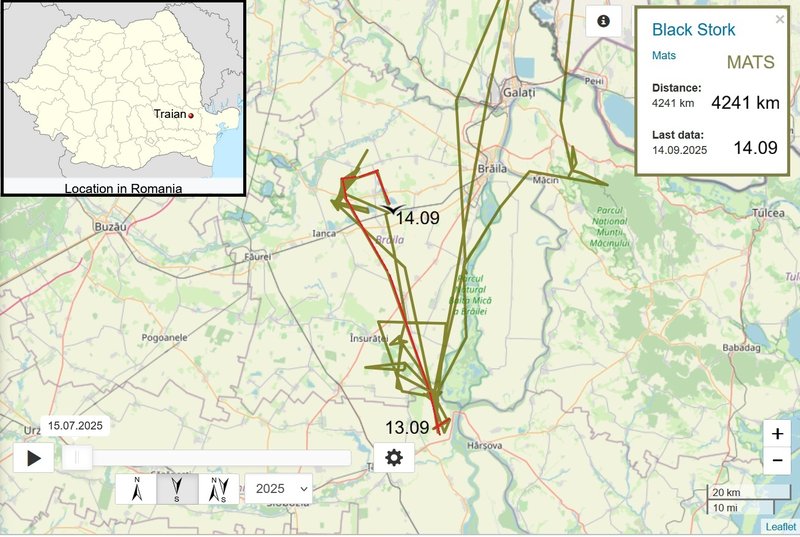Click the Parcul Natural Balta Mică label
This screenshot has height=537, width=800.
pos(470,295)
